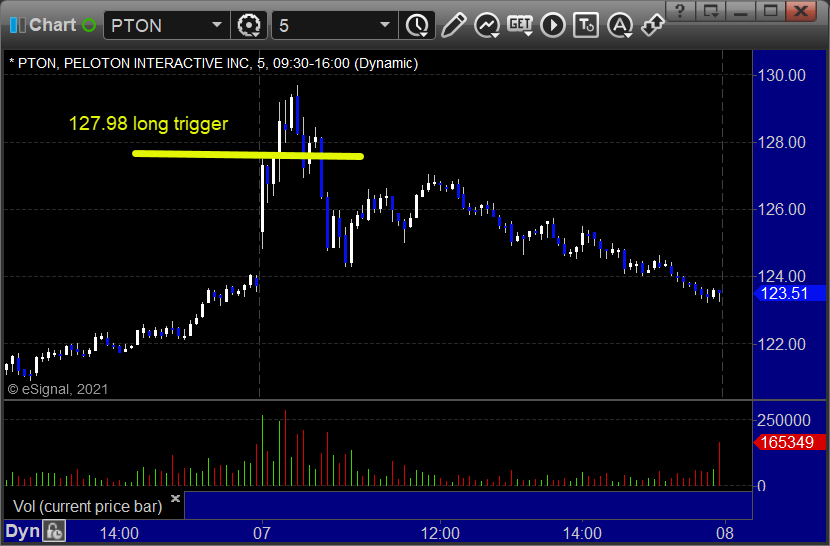Click the 124.00 price axis label
Screen dimensions: 830x546
tap(782, 276)
